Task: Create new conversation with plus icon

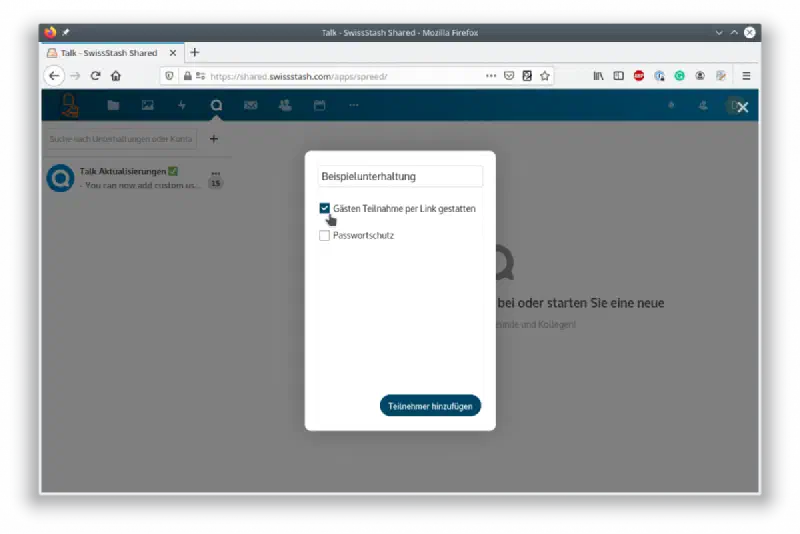Action: click(214, 139)
